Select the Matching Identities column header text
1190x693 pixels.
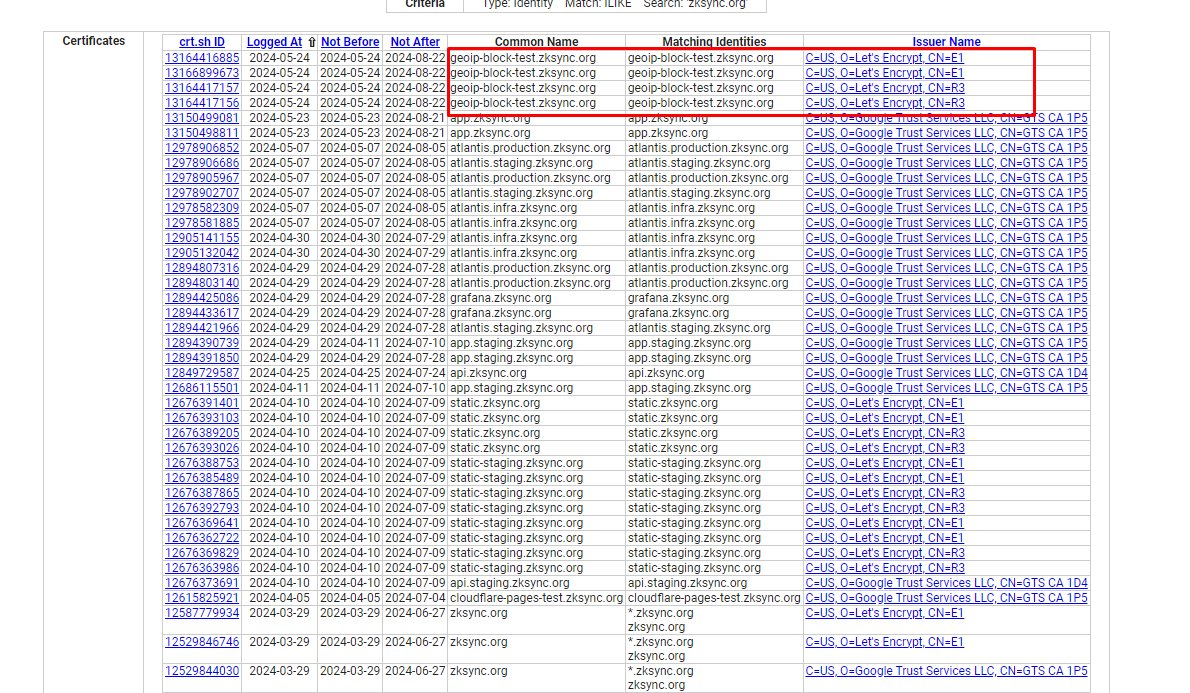[714, 43]
